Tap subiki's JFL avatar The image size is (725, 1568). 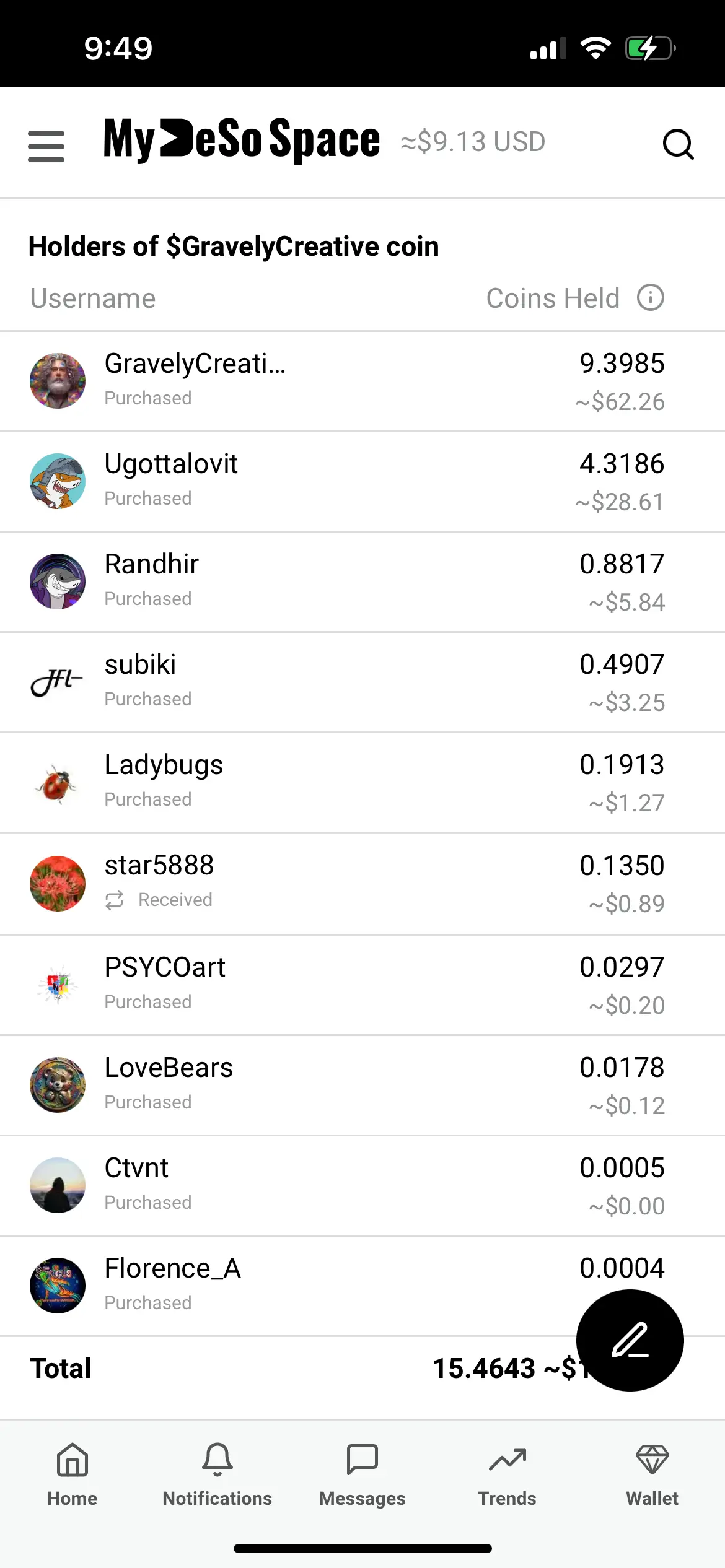point(58,681)
